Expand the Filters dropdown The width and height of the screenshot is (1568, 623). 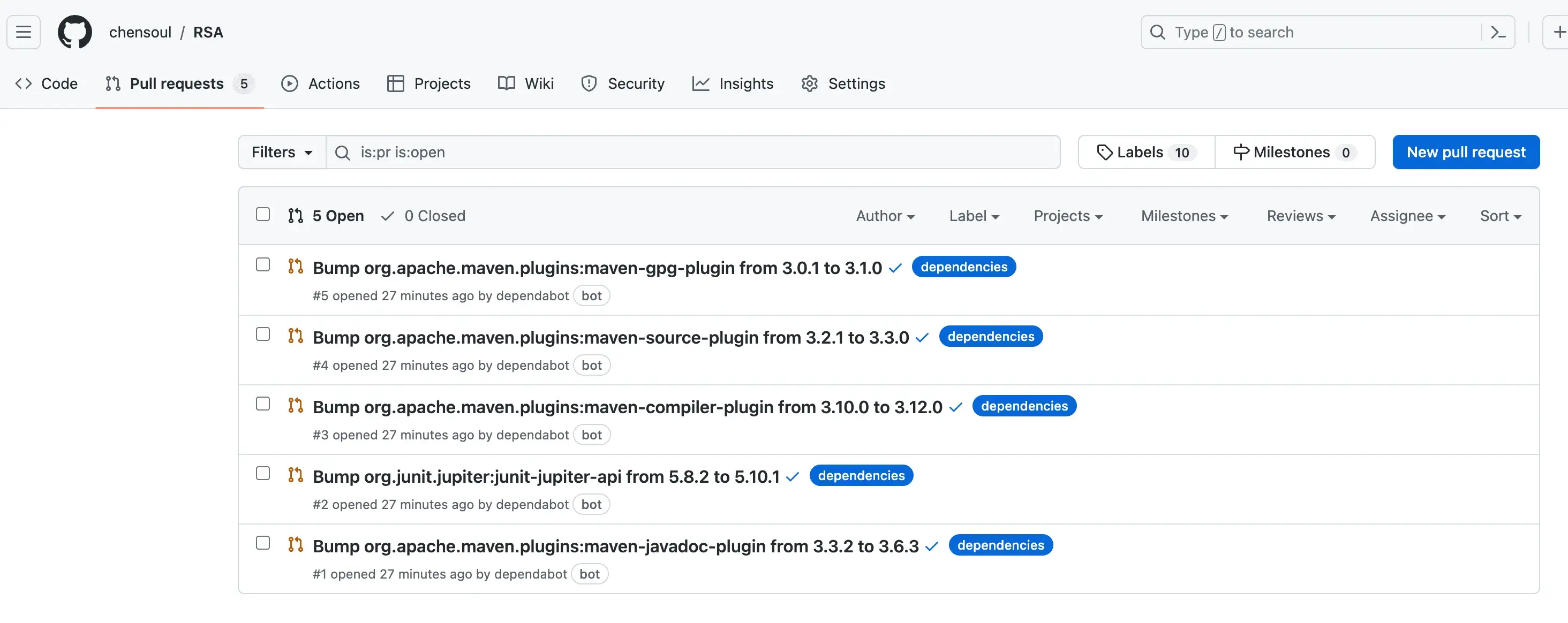click(x=282, y=153)
